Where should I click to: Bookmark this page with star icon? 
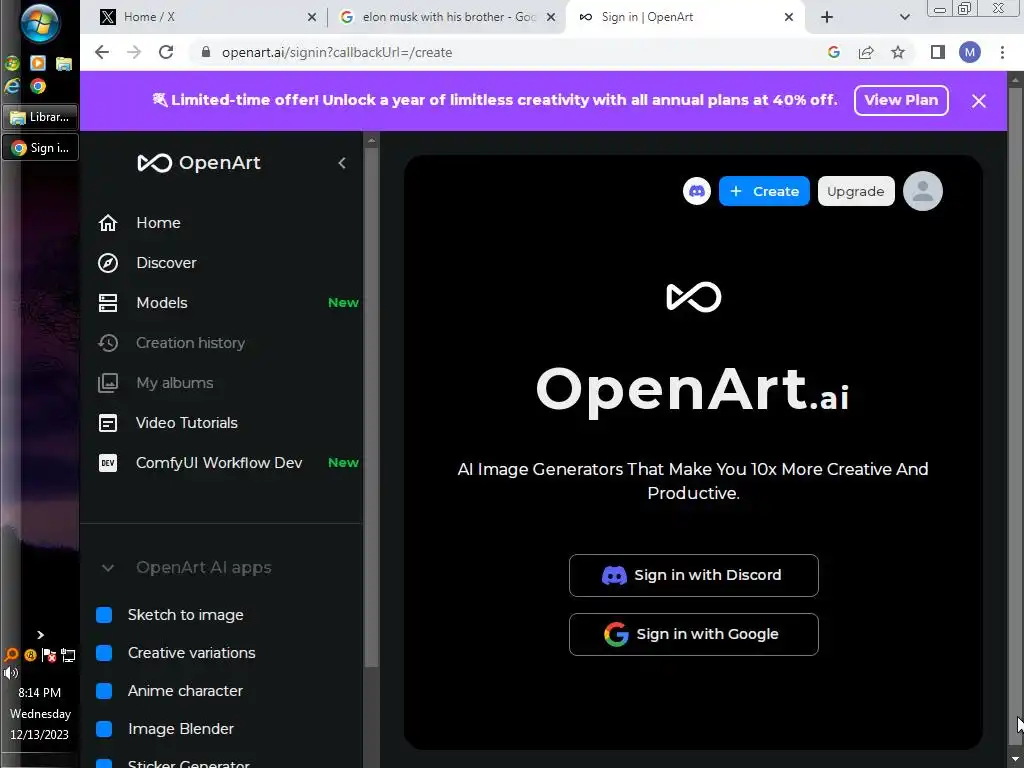898,52
